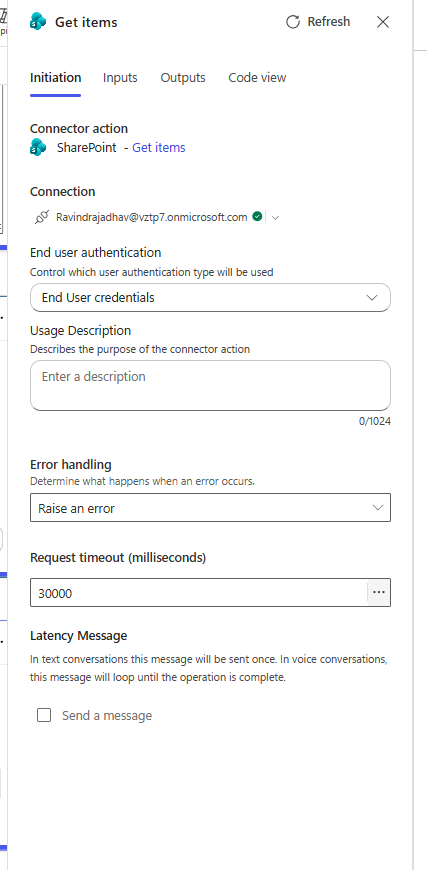Select the Initiation tab
This screenshot has width=427, height=870.
(x=55, y=78)
